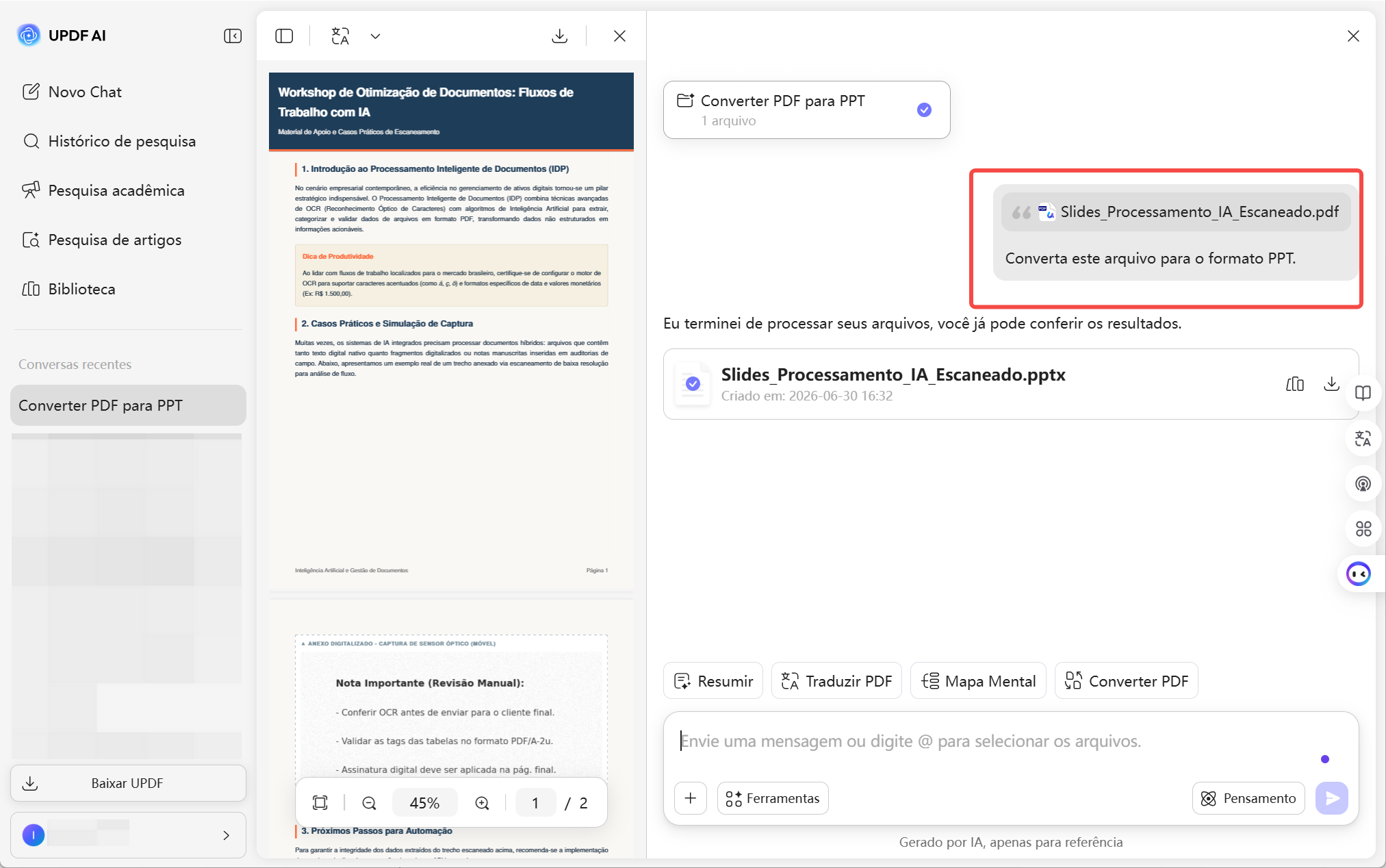The image size is (1386, 868).
Task: Open Converter PDF para PPT file card
Action: click(x=806, y=110)
